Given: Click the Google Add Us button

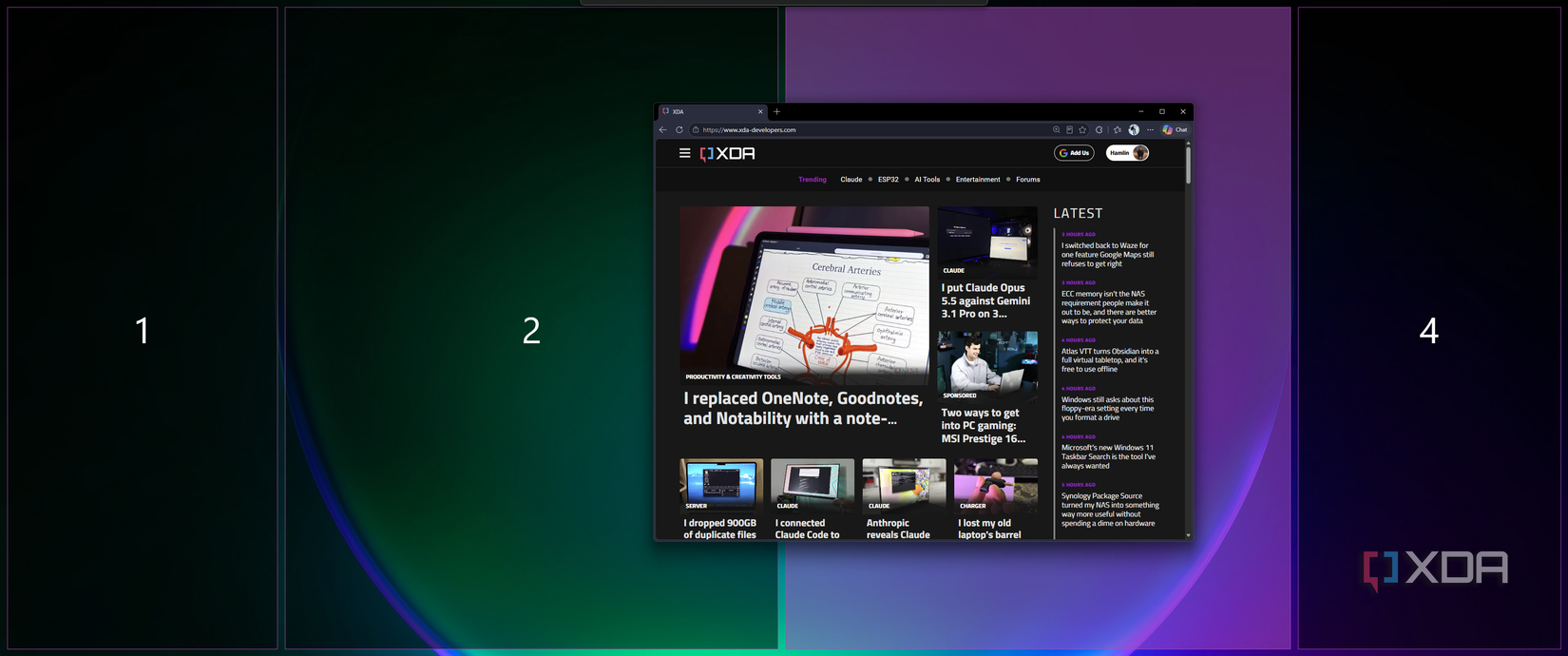Looking at the screenshot, I should point(1074,153).
